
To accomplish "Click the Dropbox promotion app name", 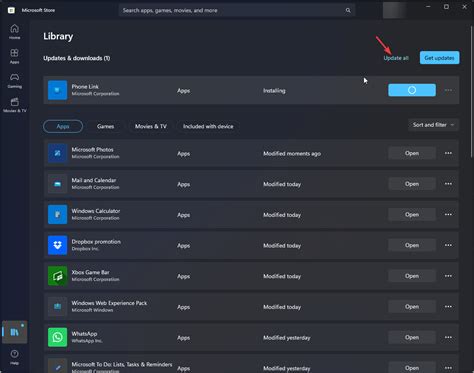I will [96, 242].
